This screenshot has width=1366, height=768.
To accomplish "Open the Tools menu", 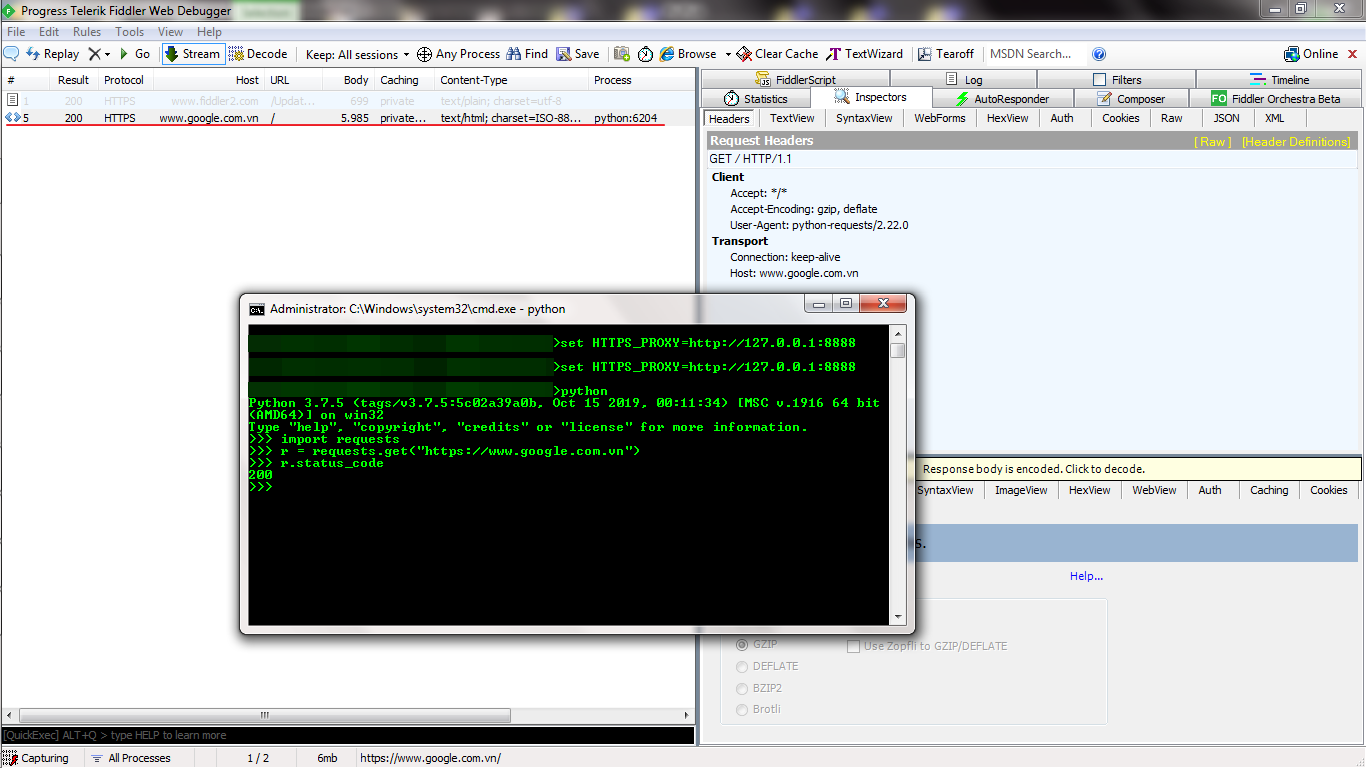I will 129,32.
